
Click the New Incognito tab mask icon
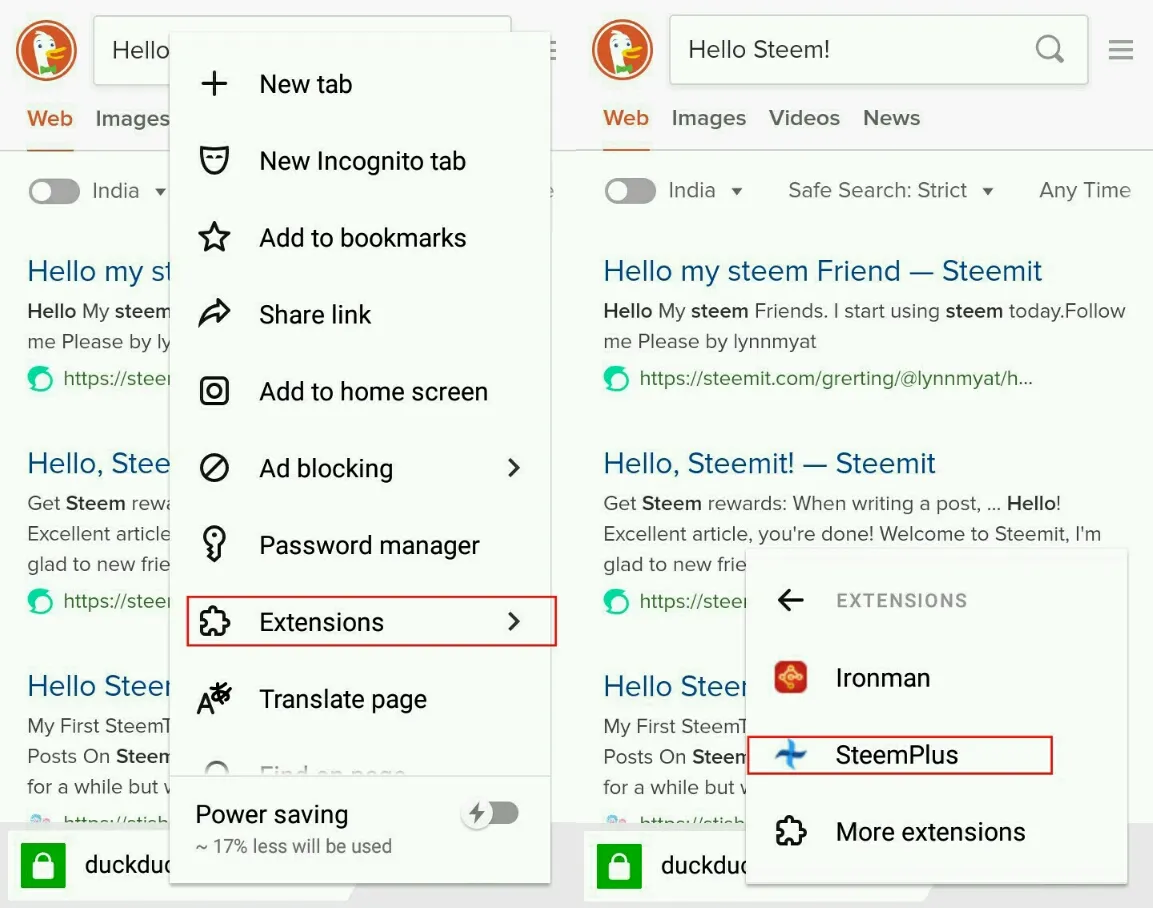tap(214, 160)
